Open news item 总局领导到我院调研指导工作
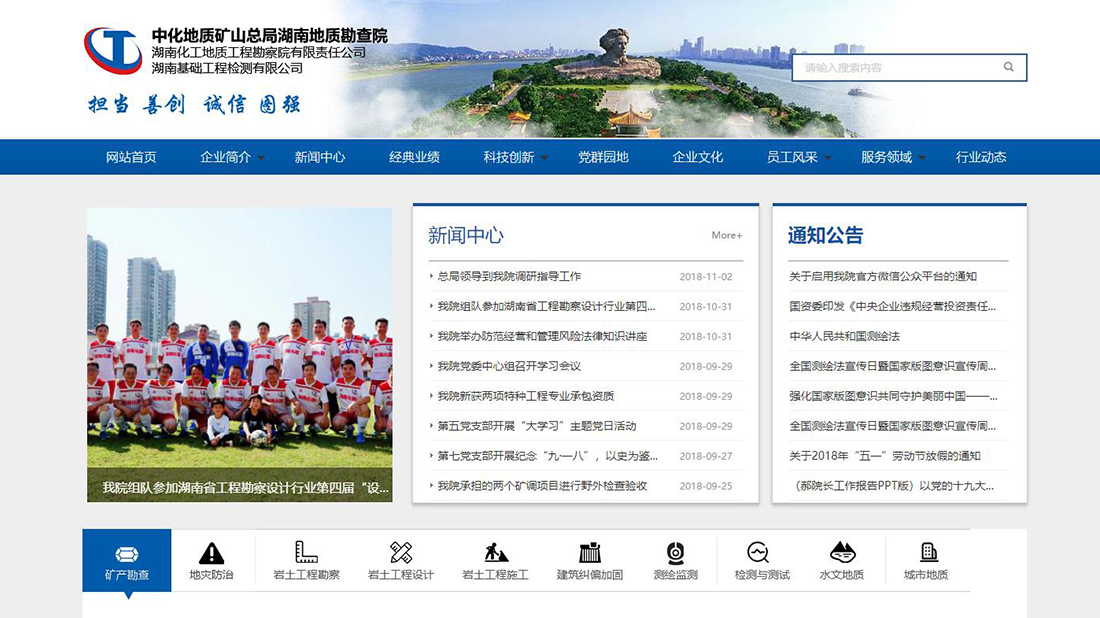 [x=509, y=276]
